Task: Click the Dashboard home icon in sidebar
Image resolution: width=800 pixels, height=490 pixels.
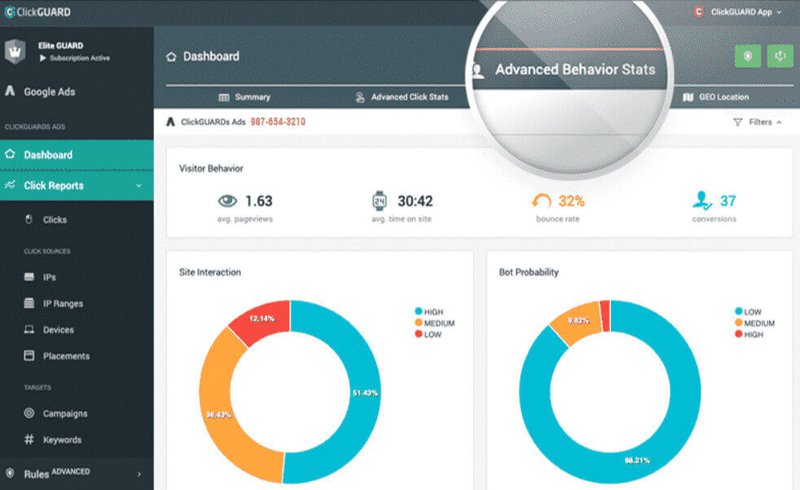Action: coord(10,154)
